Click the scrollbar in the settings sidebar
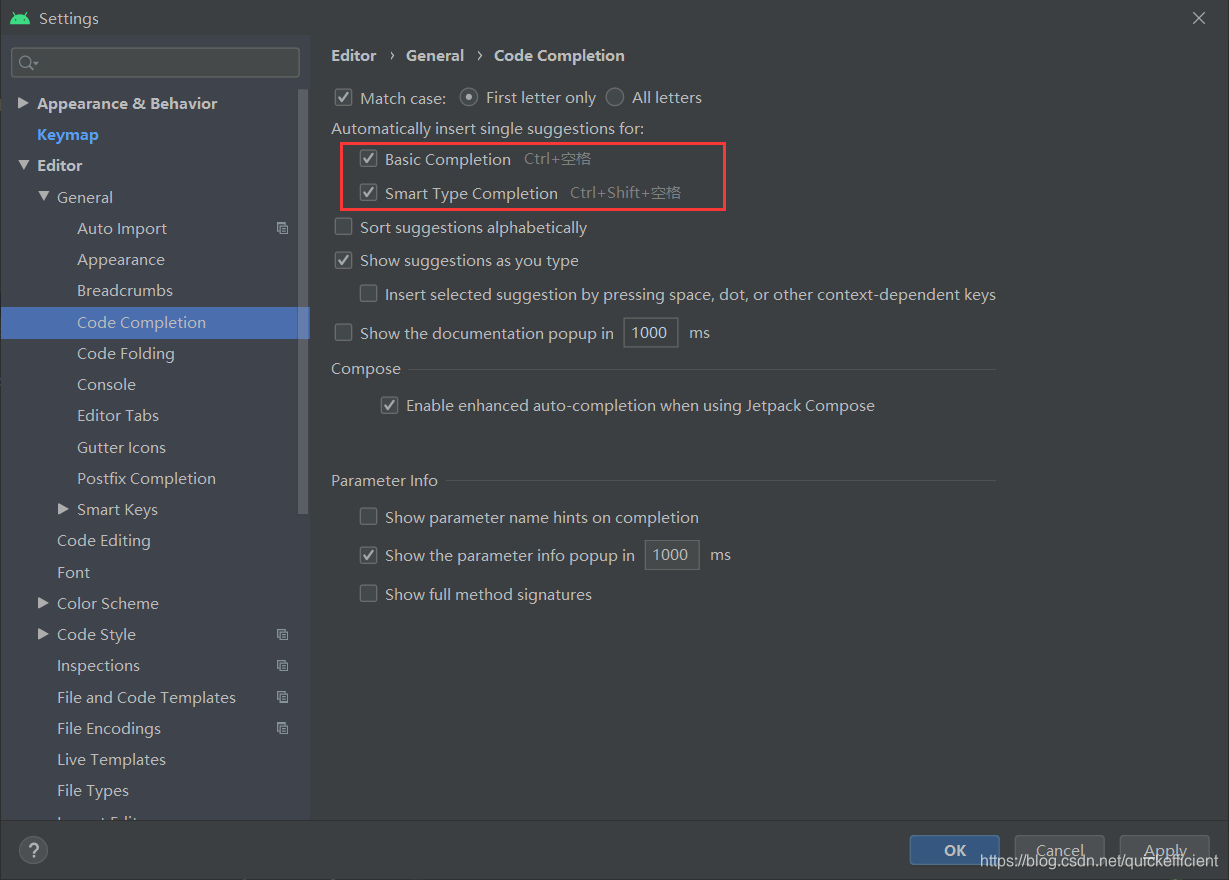The width and height of the screenshot is (1229, 880). point(303,300)
